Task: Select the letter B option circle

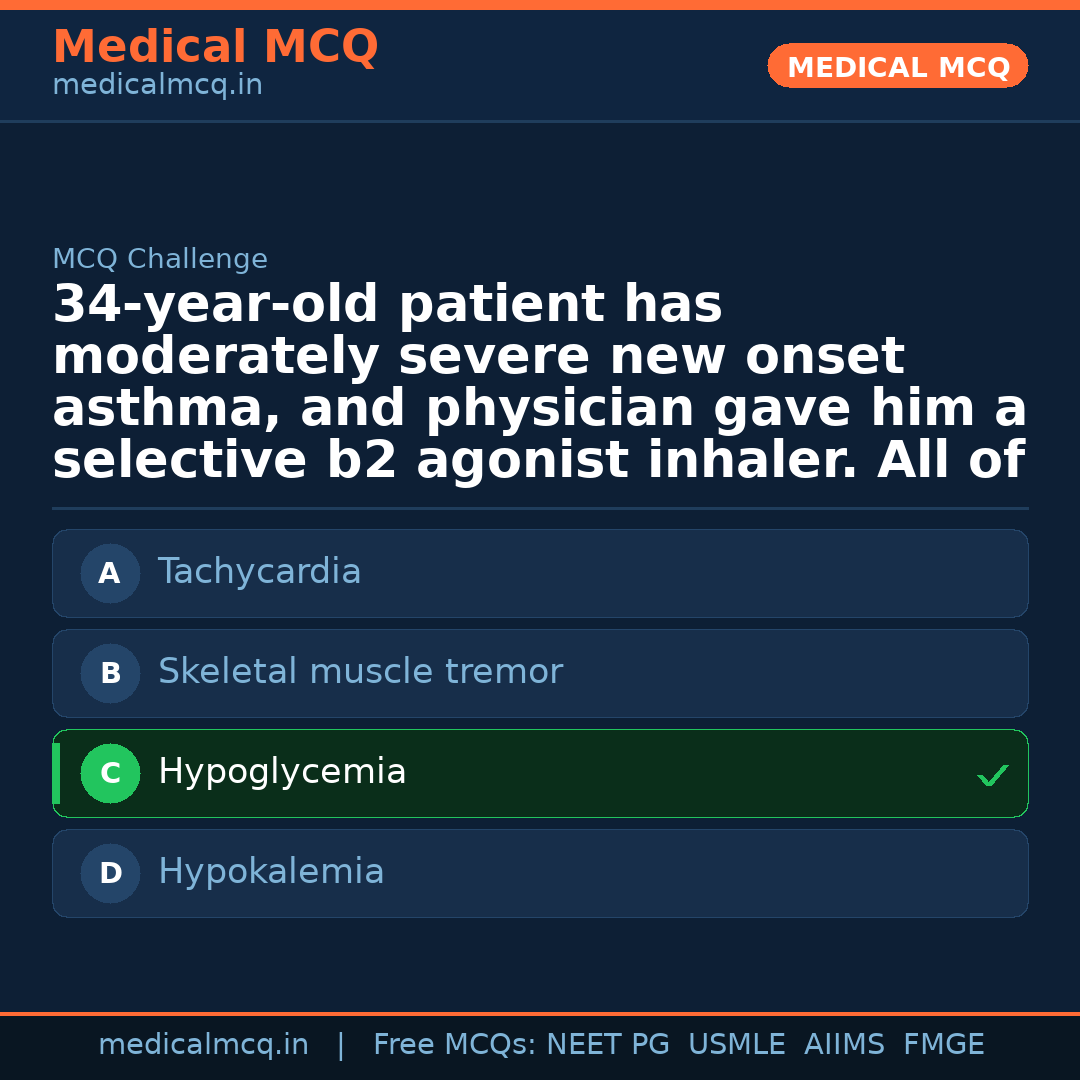Action: (110, 674)
